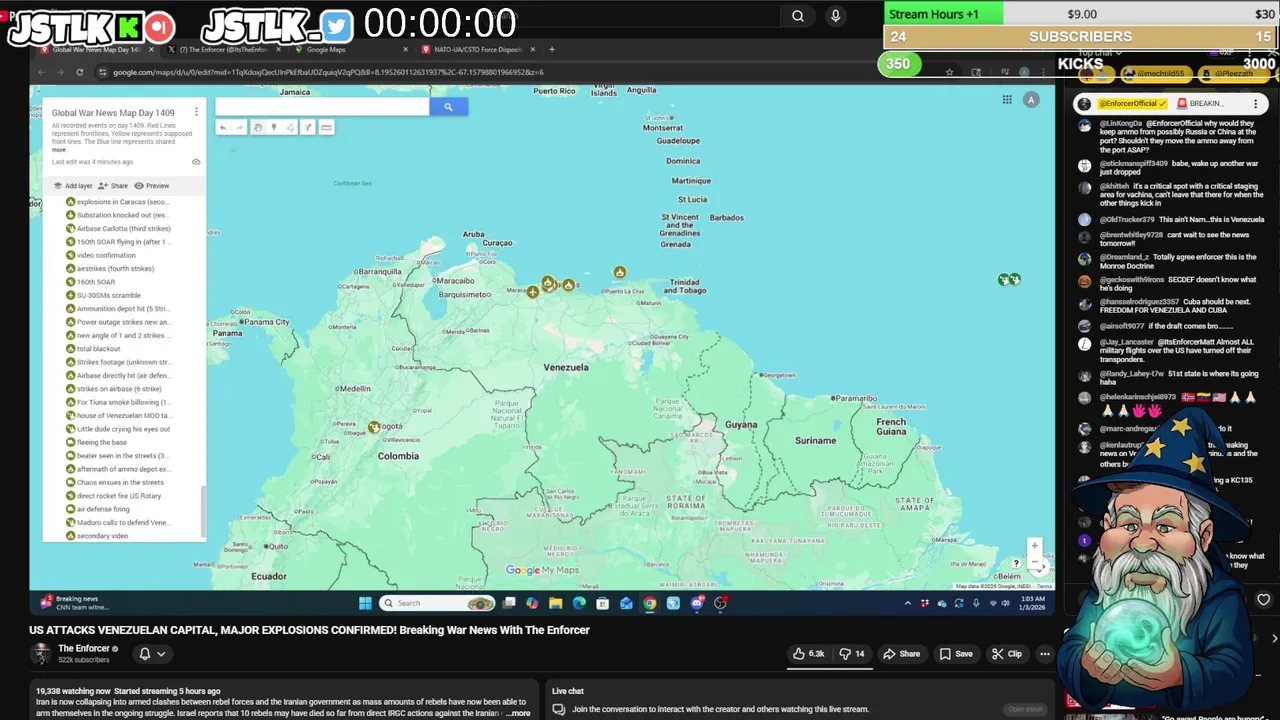
Task: Open notification bell dropdown for The Enforcer
Action: (x=151, y=654)
